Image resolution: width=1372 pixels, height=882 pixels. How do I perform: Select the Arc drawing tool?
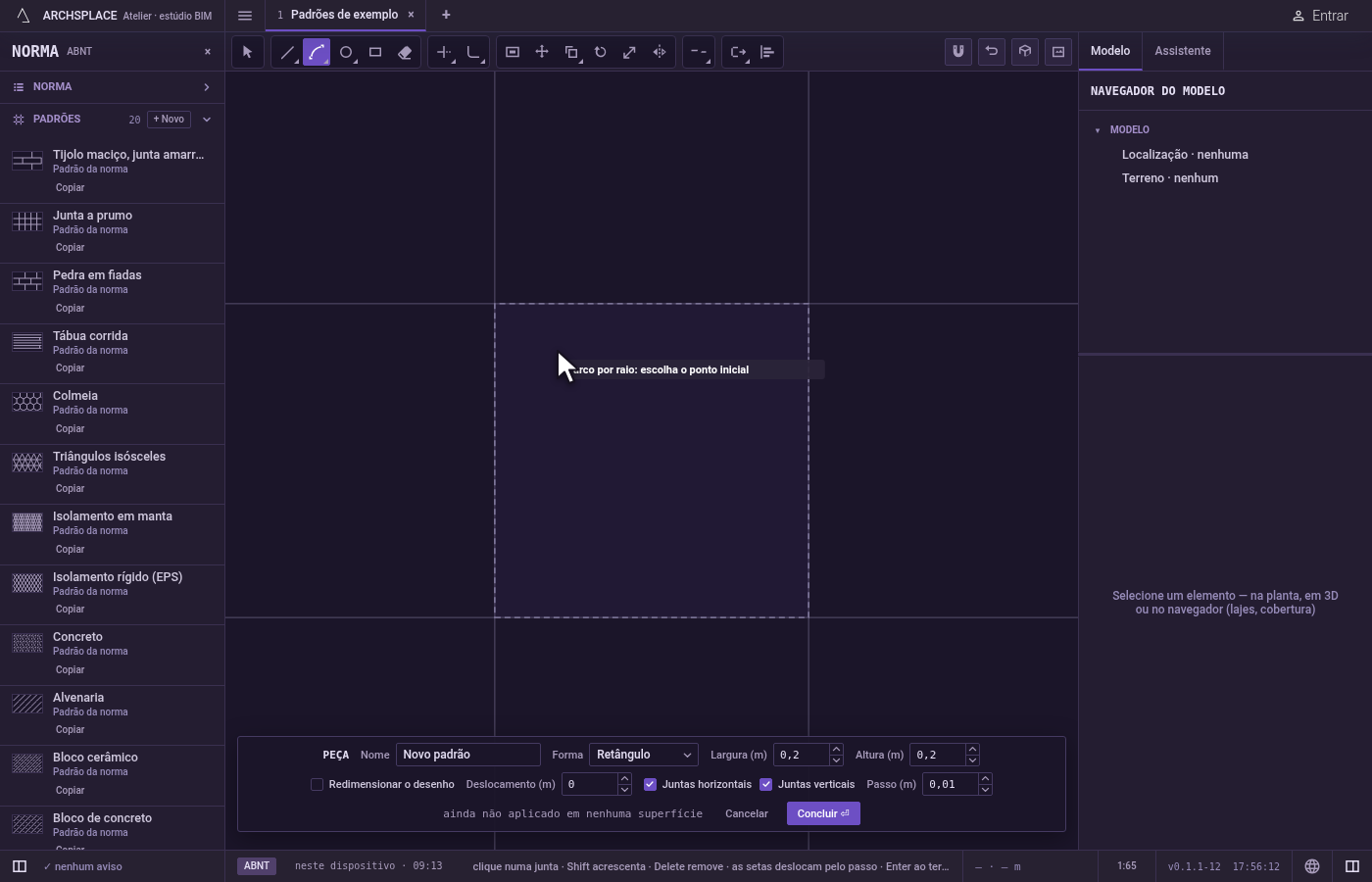click(x=317, y=52)
